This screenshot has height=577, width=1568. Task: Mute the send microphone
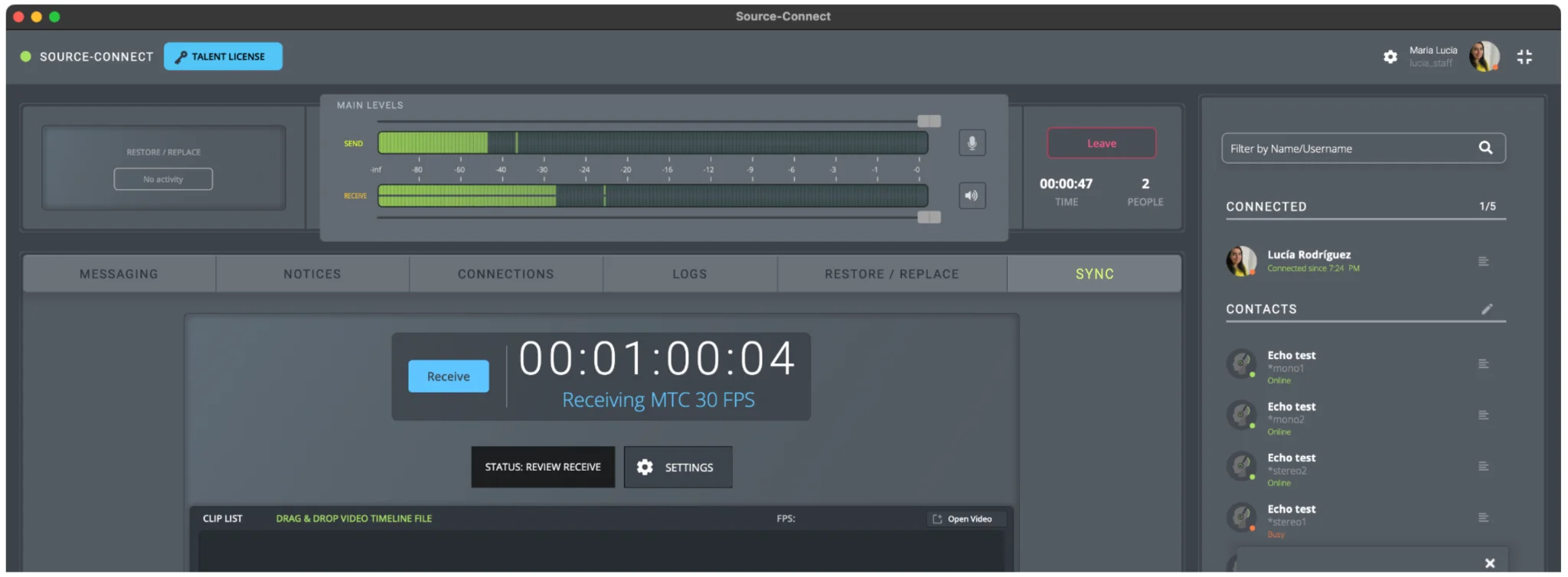pos(972,143)
